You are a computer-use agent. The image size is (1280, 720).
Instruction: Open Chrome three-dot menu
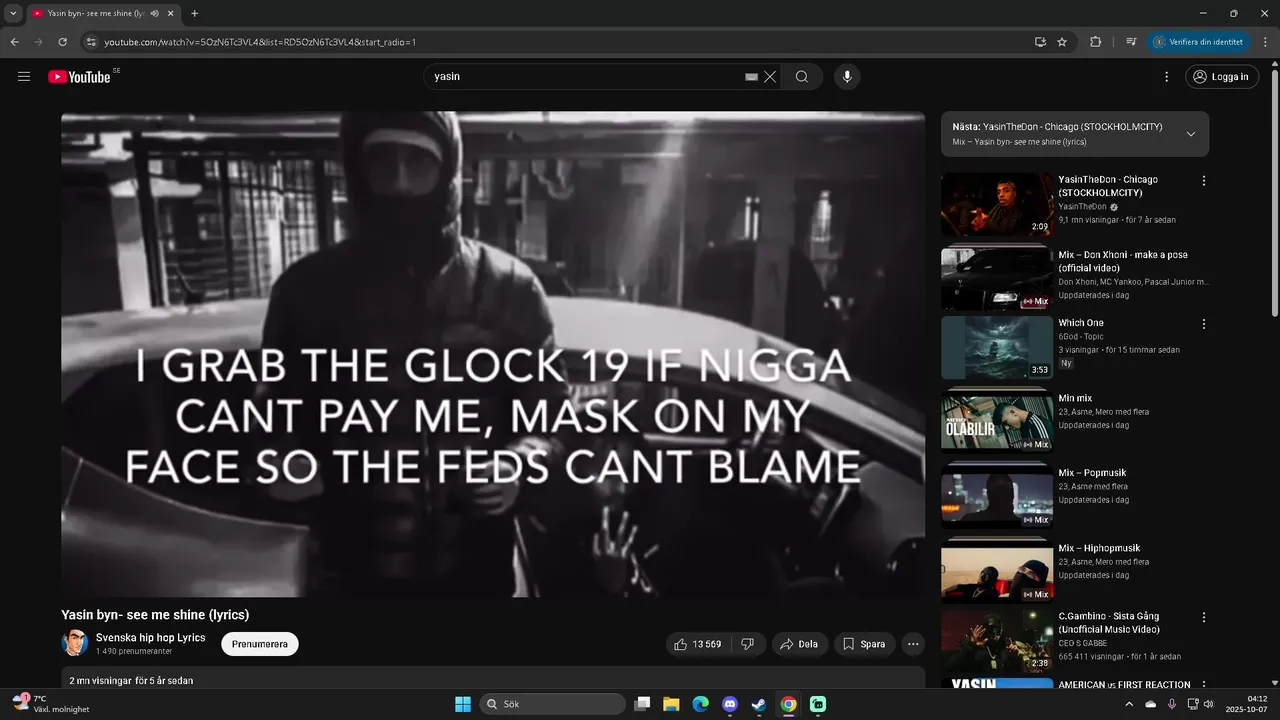(x=1266, y=42)
